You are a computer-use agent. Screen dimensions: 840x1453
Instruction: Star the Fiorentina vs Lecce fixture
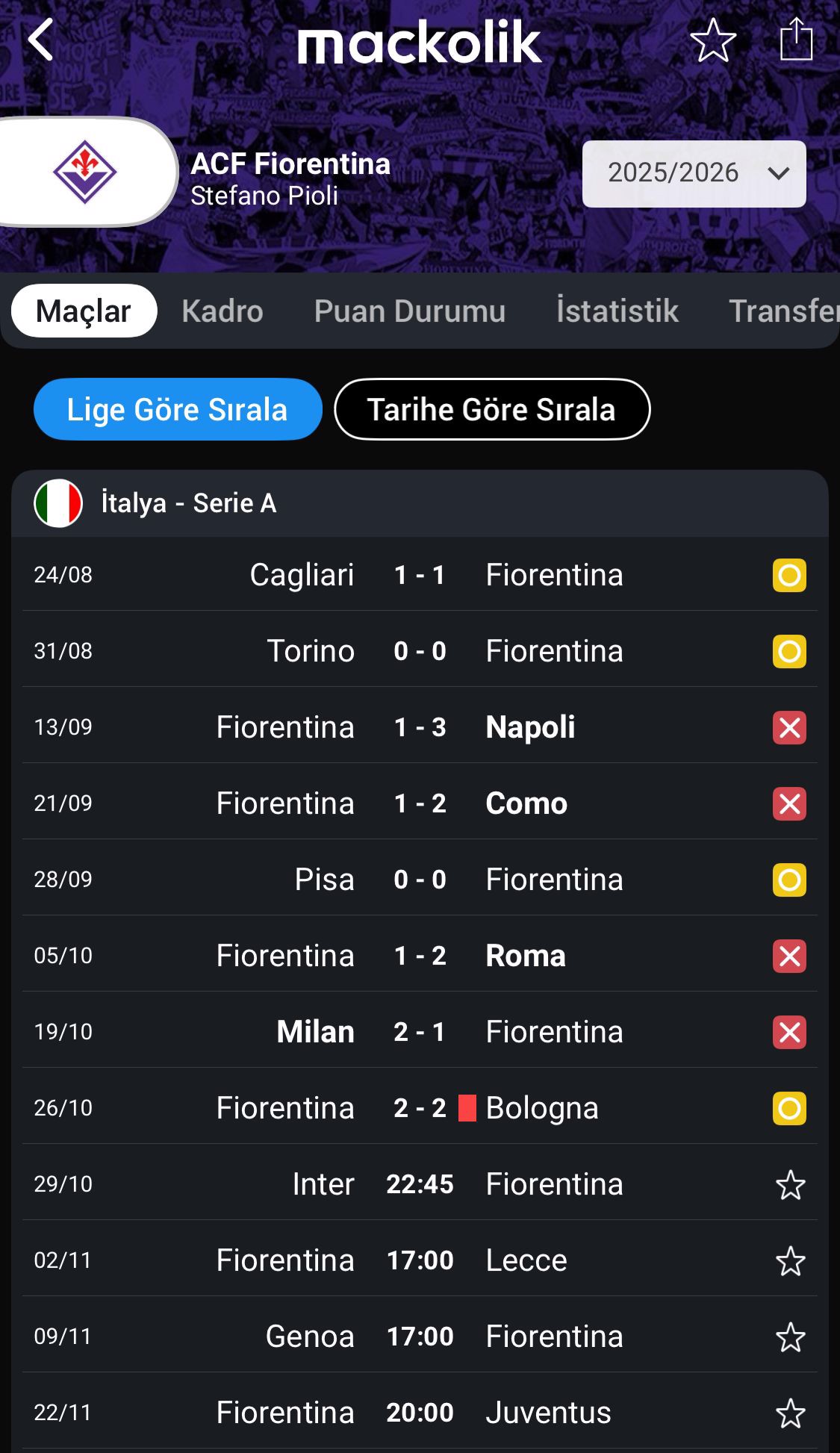pos(790,1261)
